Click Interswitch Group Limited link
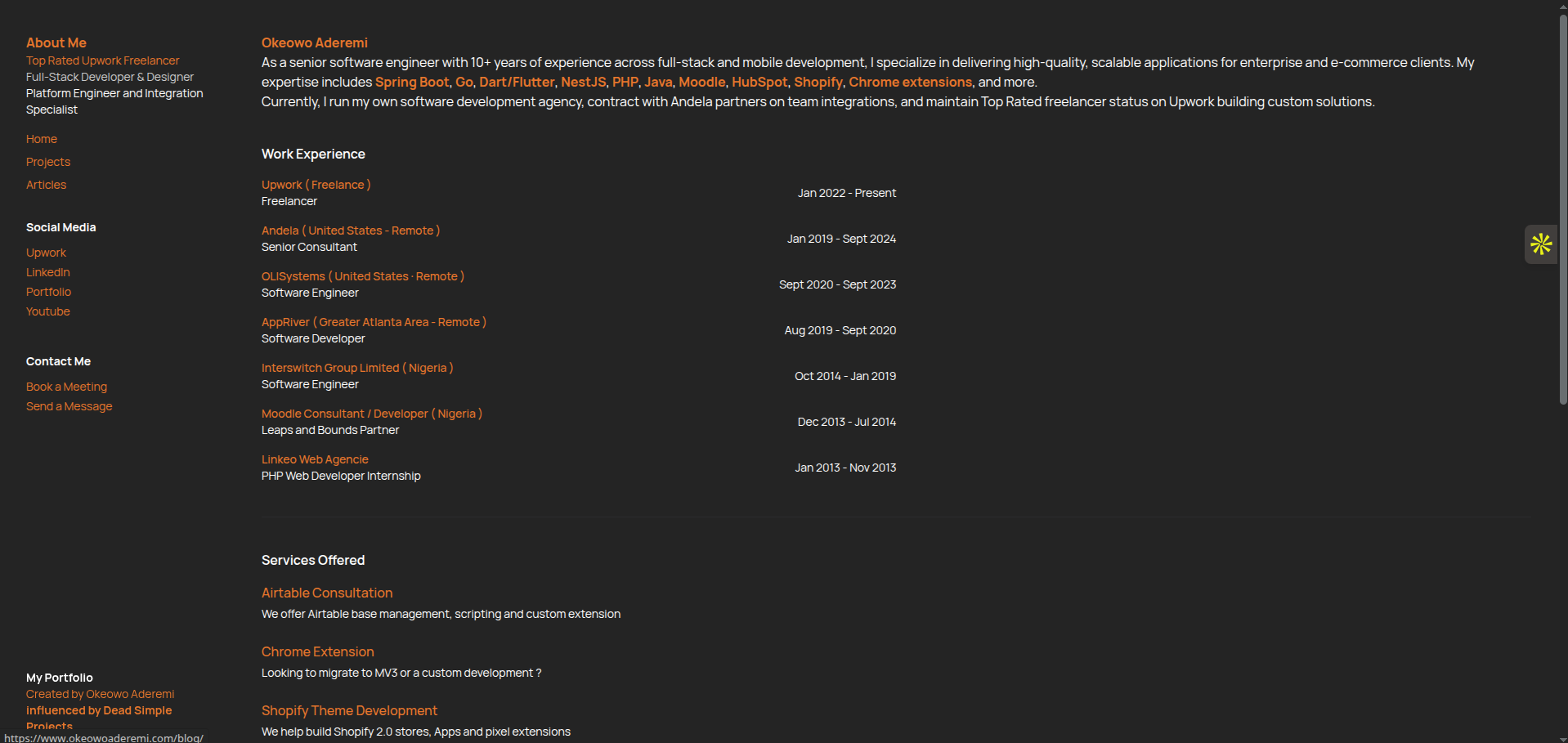The image size is (1568, 743). click(356, 368)
